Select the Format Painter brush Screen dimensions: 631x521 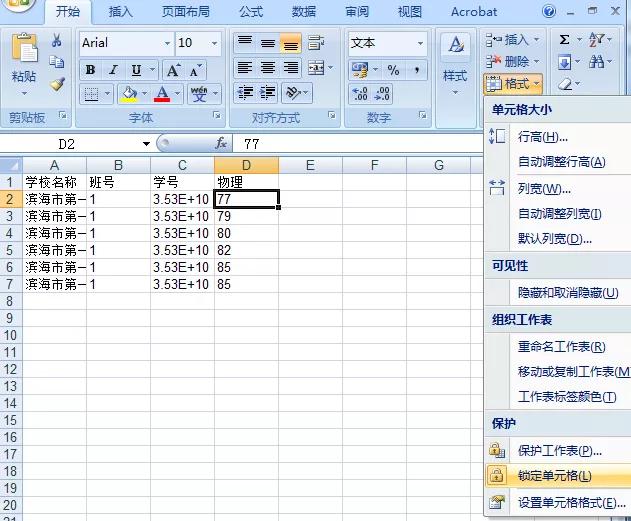[x=58, y=83]
